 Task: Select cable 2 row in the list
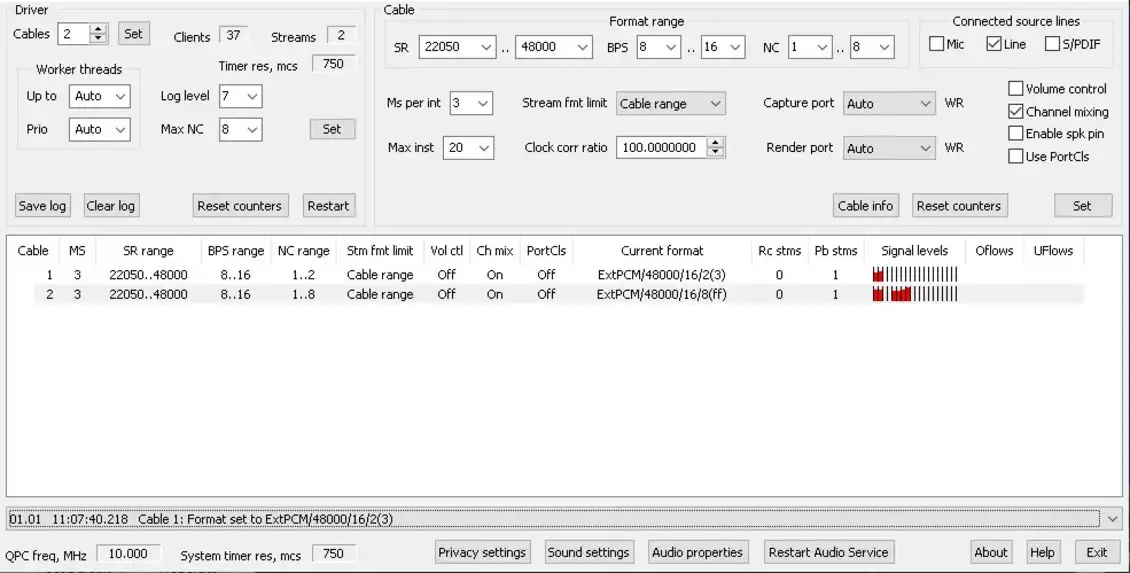[559, 294]
